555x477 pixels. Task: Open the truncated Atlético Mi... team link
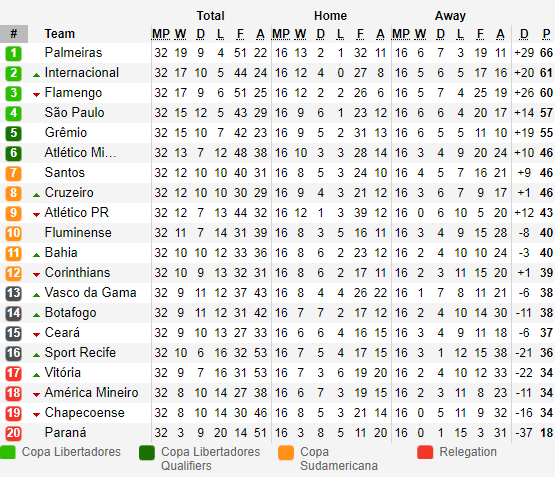click(80, 153)
